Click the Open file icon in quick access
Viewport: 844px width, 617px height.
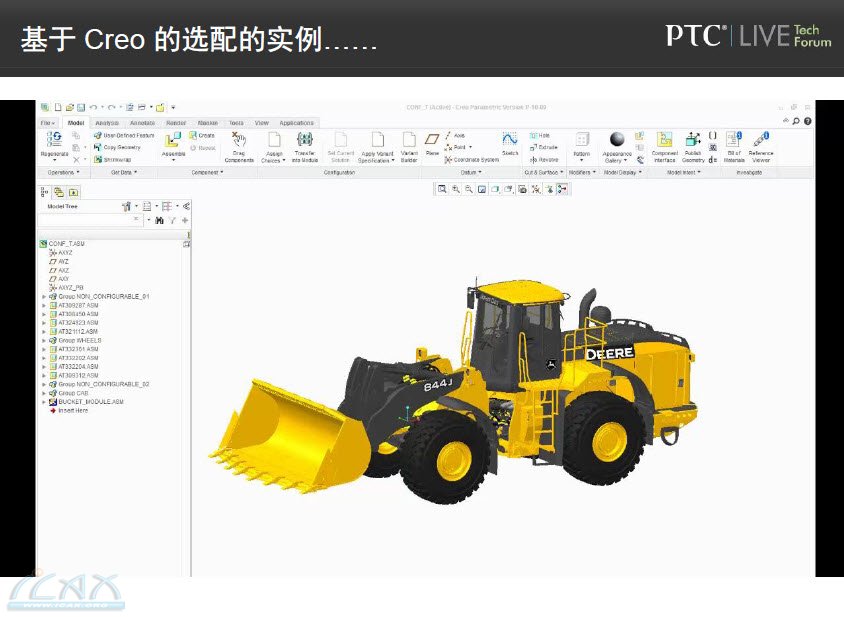tap(69, 108)
